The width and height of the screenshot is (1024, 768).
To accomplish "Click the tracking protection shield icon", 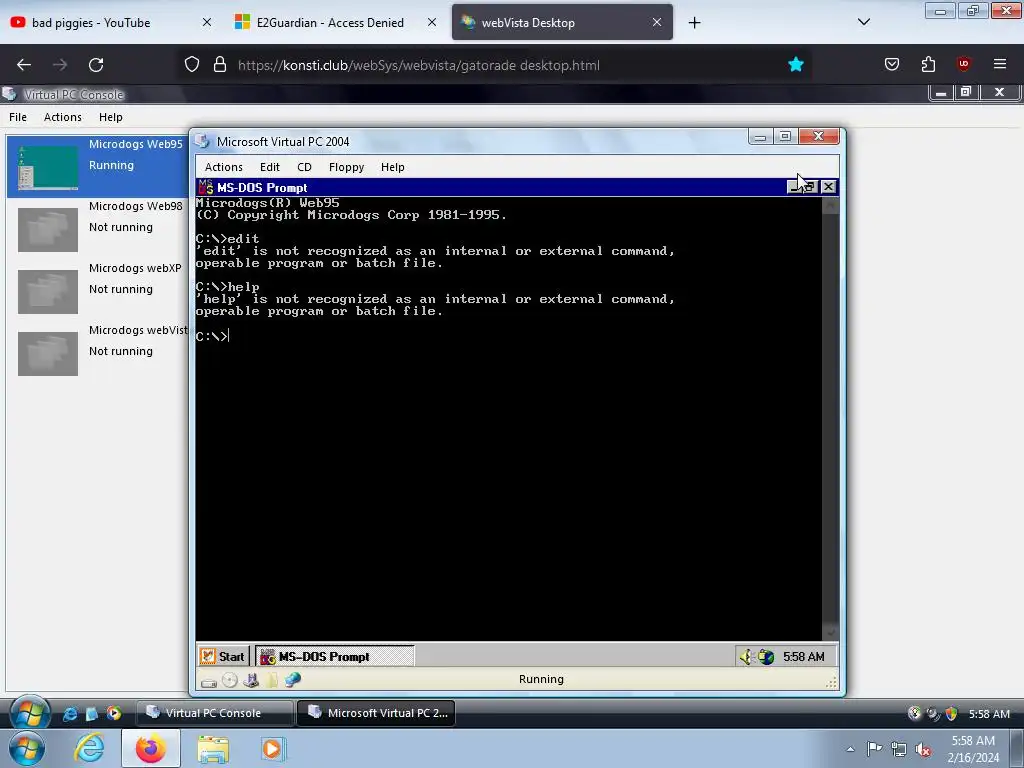I will [191, 65].
